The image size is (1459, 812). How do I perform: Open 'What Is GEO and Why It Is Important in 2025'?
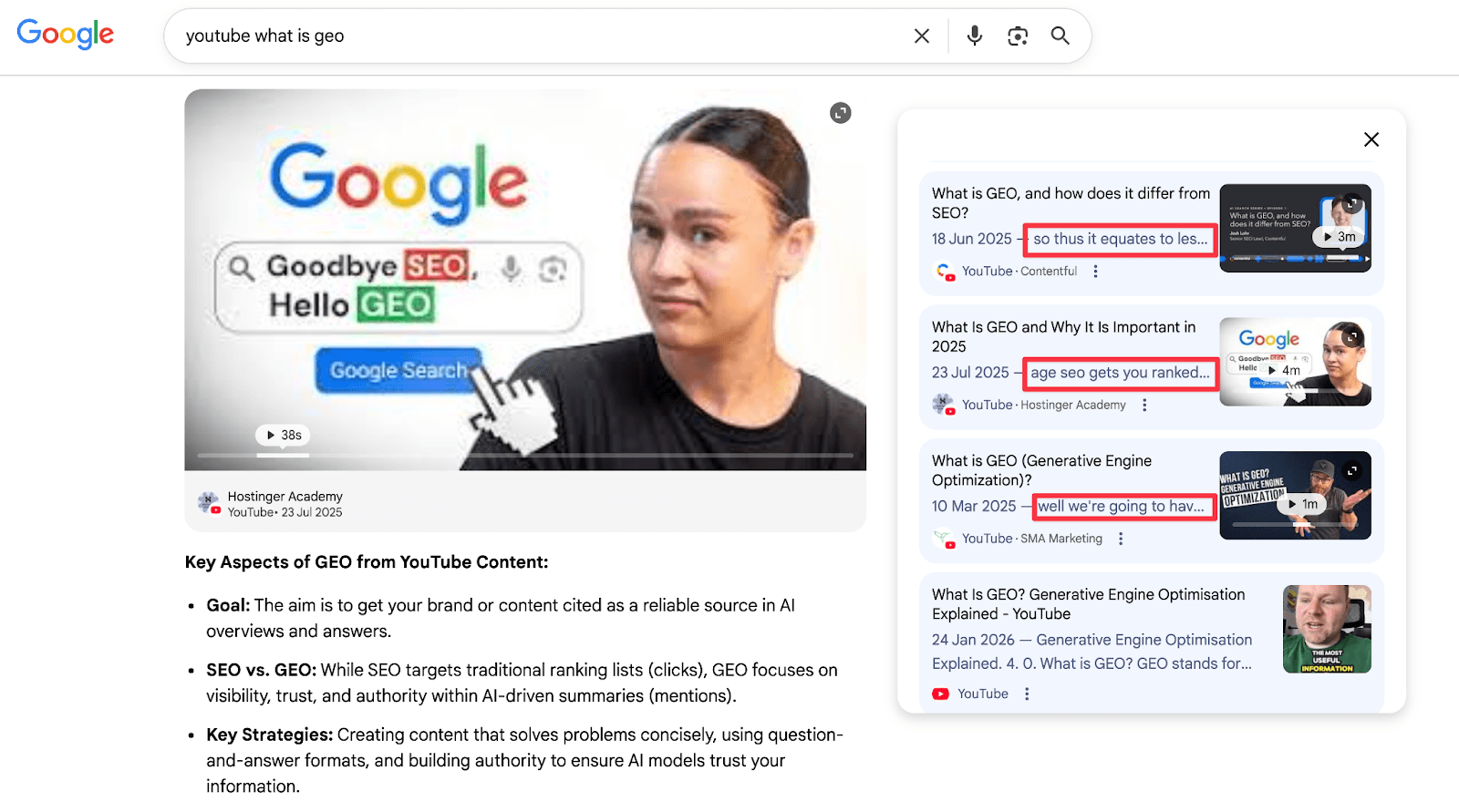pyautogui.click(x=1063, y=336)
